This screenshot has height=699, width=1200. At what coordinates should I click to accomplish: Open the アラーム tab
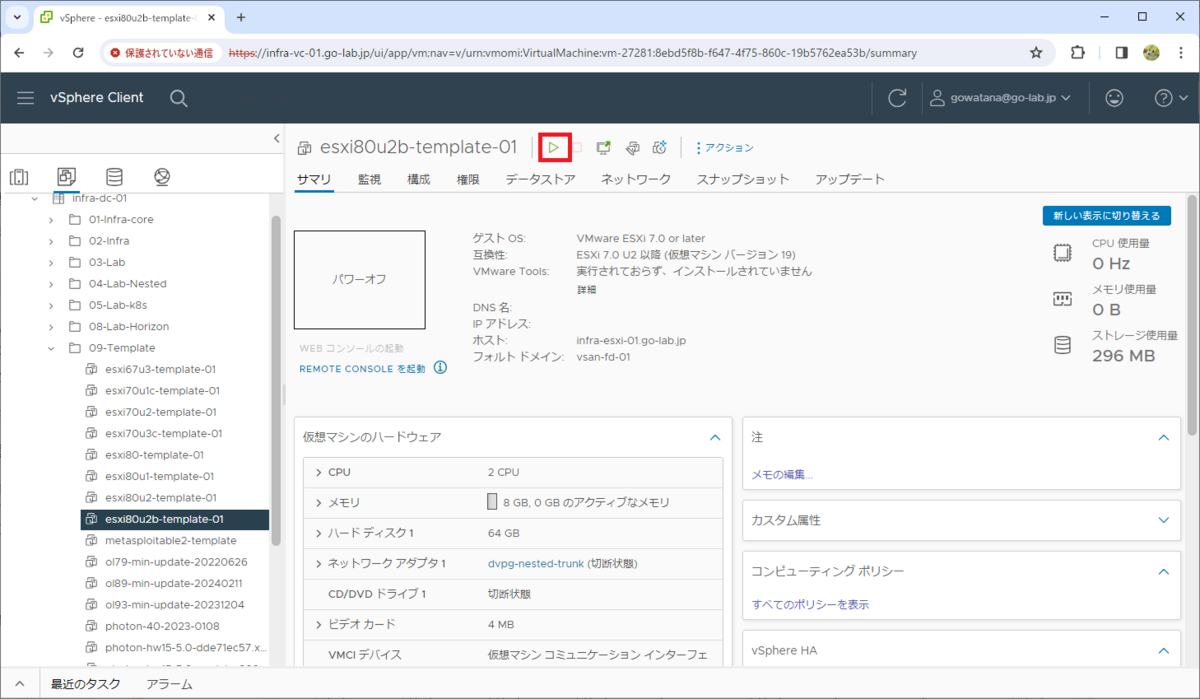(x=169, y=685)
